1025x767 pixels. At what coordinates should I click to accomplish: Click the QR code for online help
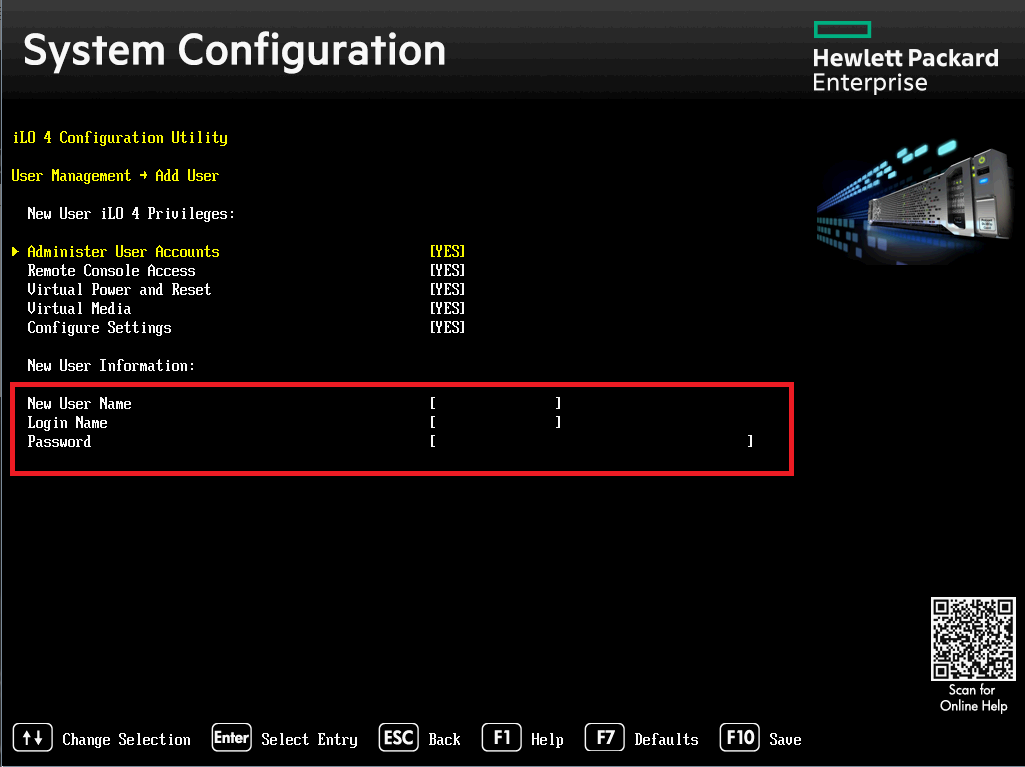pyautogui.click(x=973, y=639)
